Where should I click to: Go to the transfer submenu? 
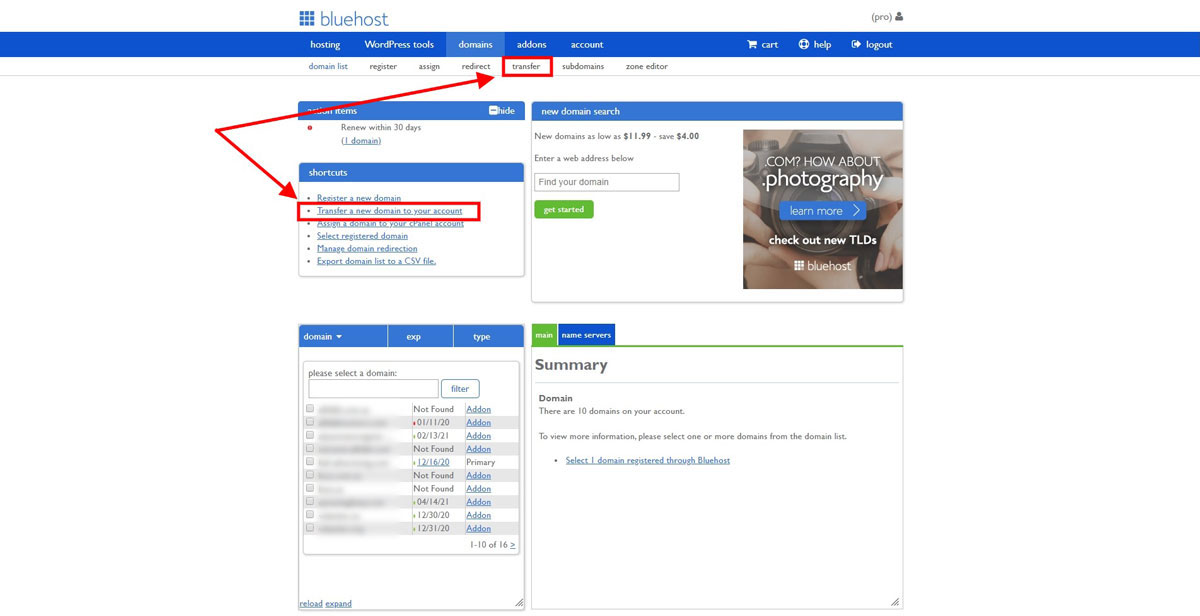[x=527, y=66]
